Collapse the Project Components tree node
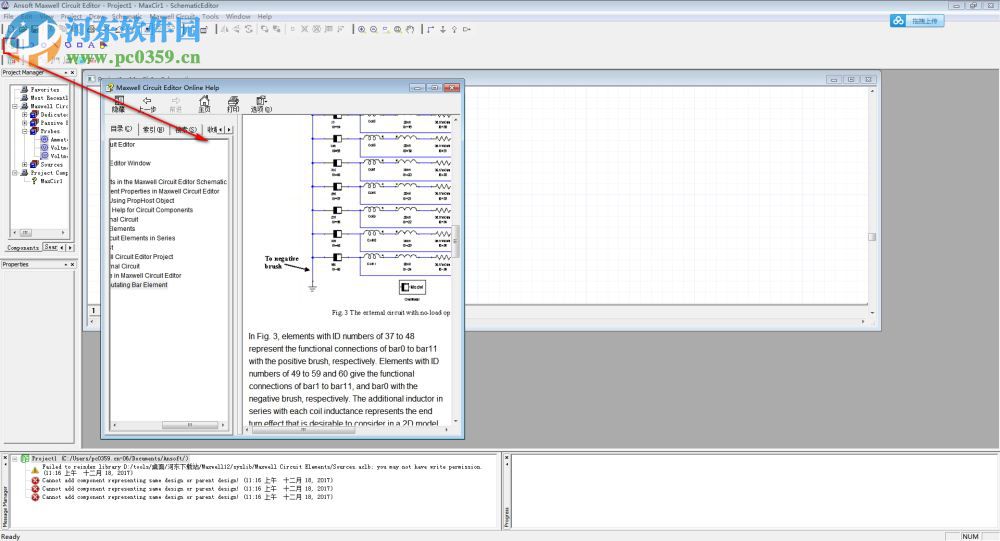The width and height of the screenshot is (1000, 541). [x=15, y=173]
